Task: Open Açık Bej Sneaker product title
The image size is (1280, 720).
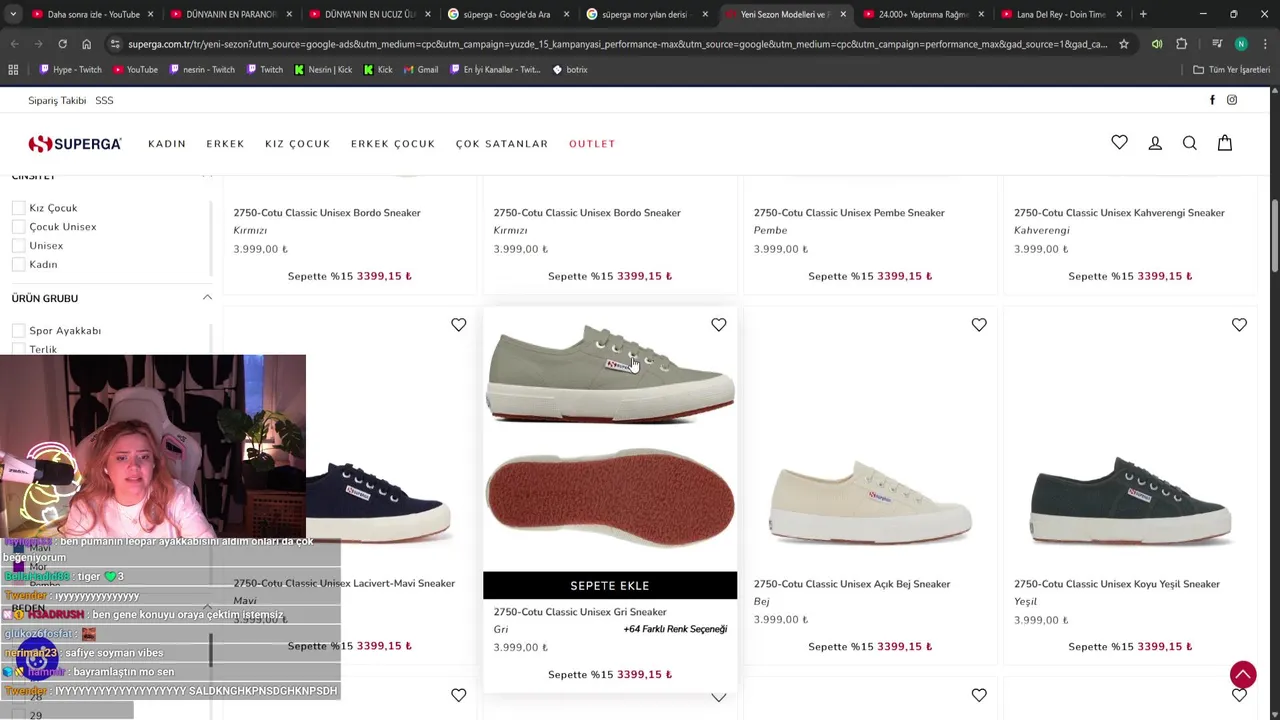Action: (x=852, y=584)
